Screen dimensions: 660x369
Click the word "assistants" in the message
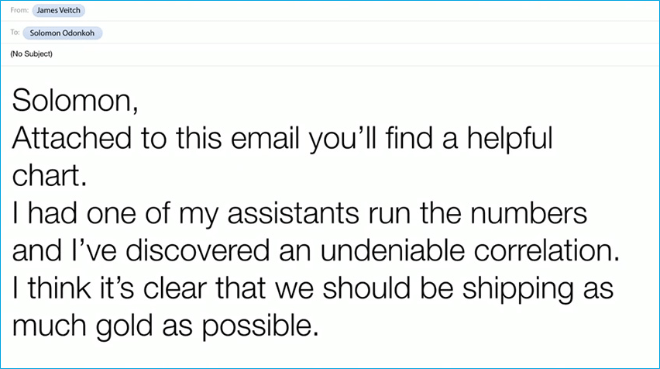[293, 213]
